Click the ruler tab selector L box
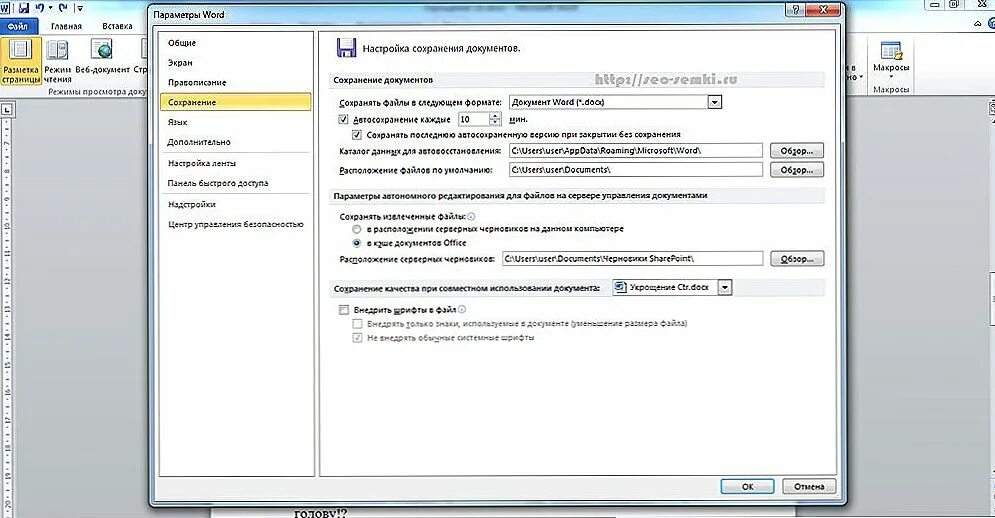This screenshot has width=995, height=518. coord(7,110)
